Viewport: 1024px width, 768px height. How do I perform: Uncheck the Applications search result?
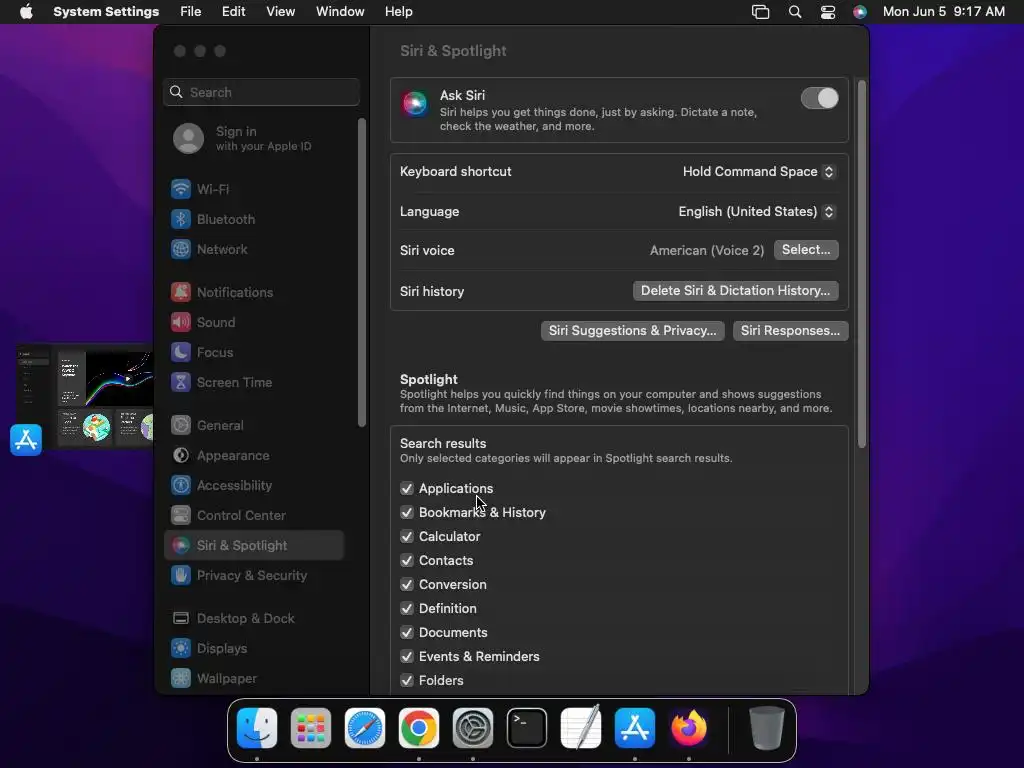click(407, 488)
